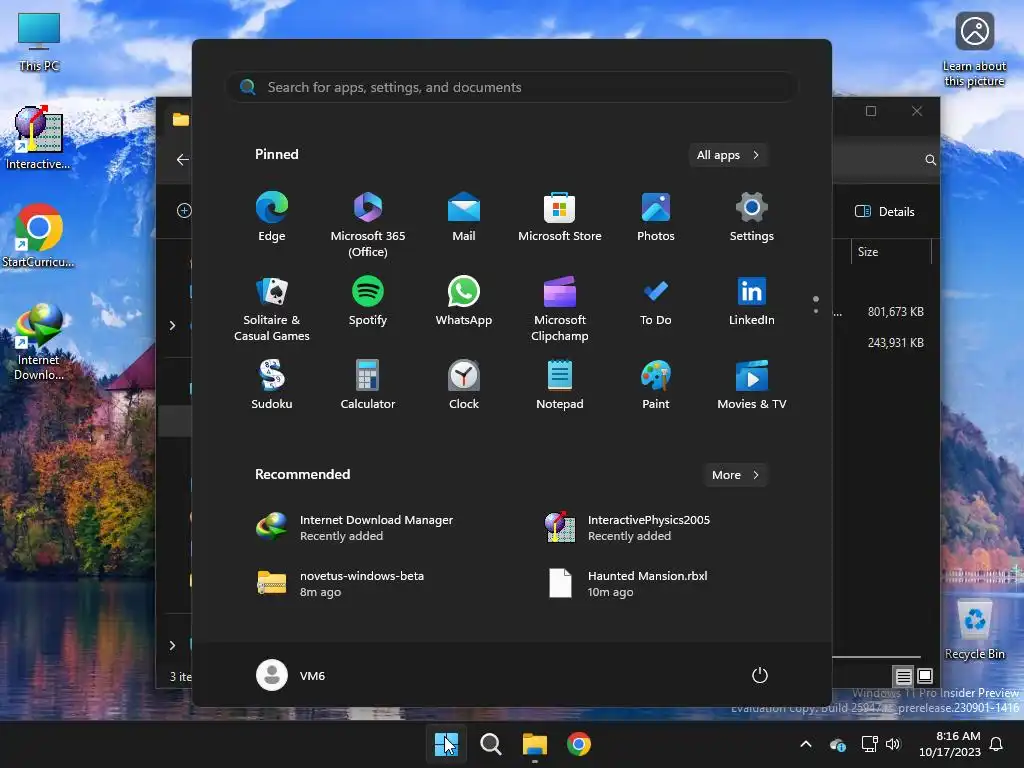Open the volume tray icon

[x=893, y=744]
